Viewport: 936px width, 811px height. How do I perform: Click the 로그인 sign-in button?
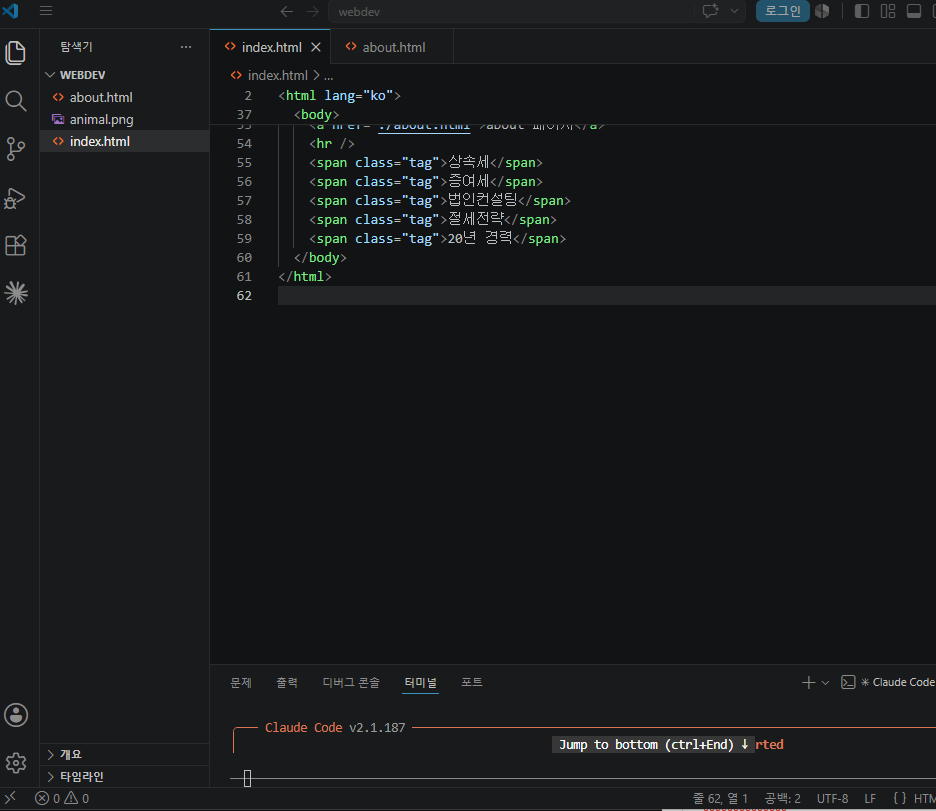(x=783, y=11)
